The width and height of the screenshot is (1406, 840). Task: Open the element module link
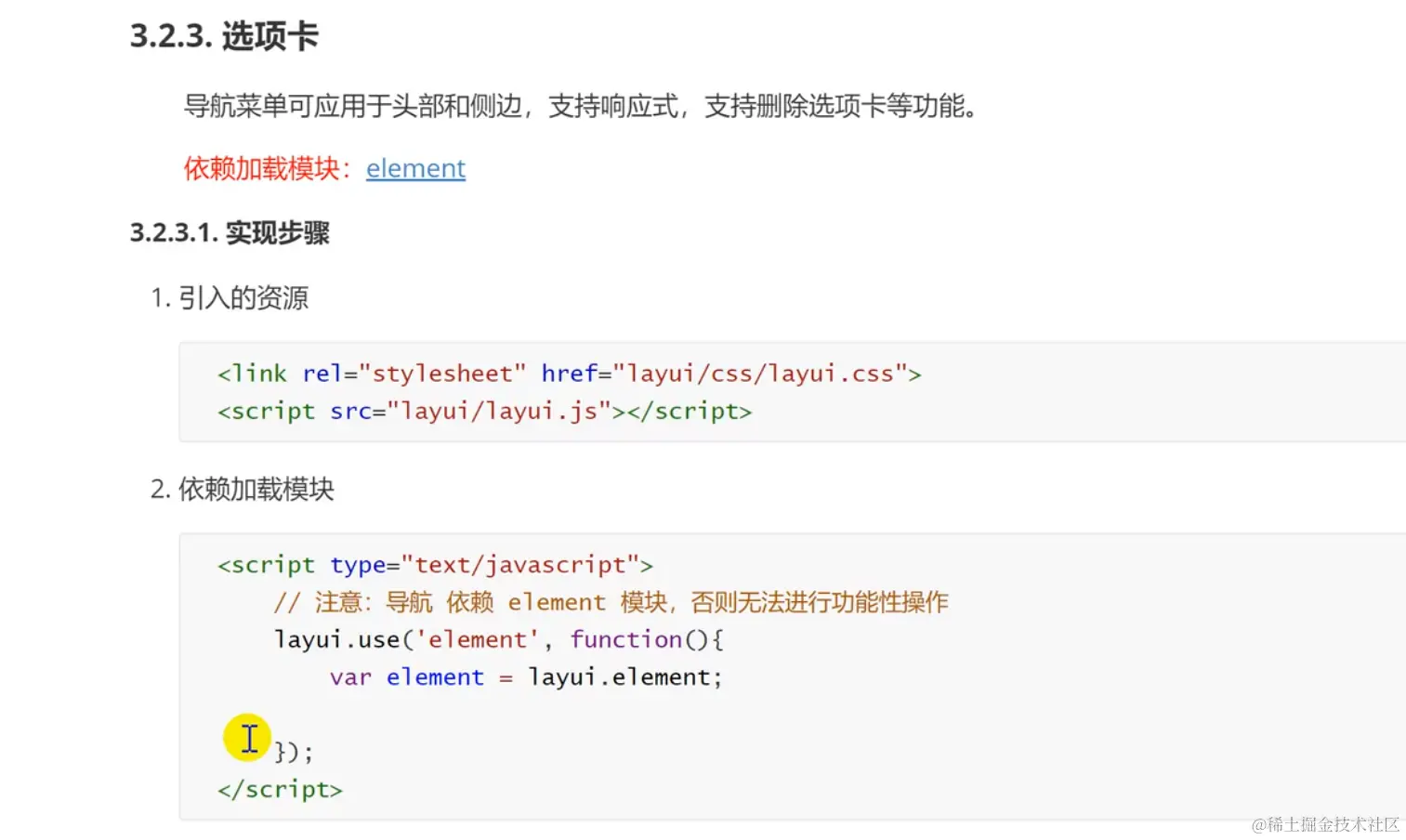[415, 168]
